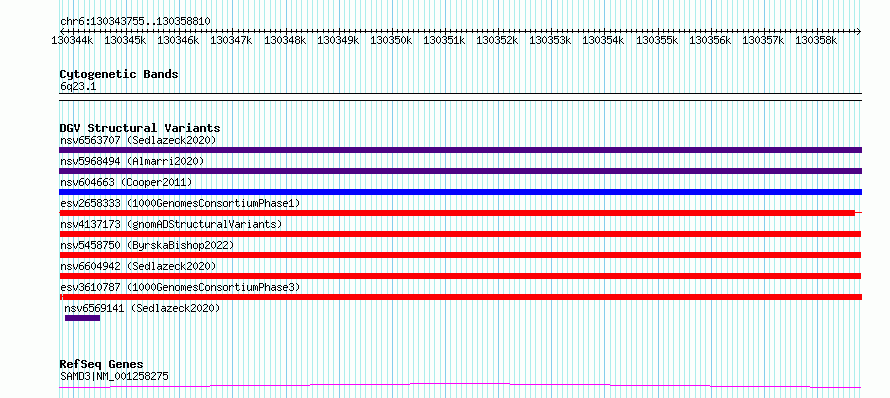Open nsv5458750 (ByrskaBishop2022) label
The height and width of the screenshot is (398, 890).
click(x=146, y=245)
